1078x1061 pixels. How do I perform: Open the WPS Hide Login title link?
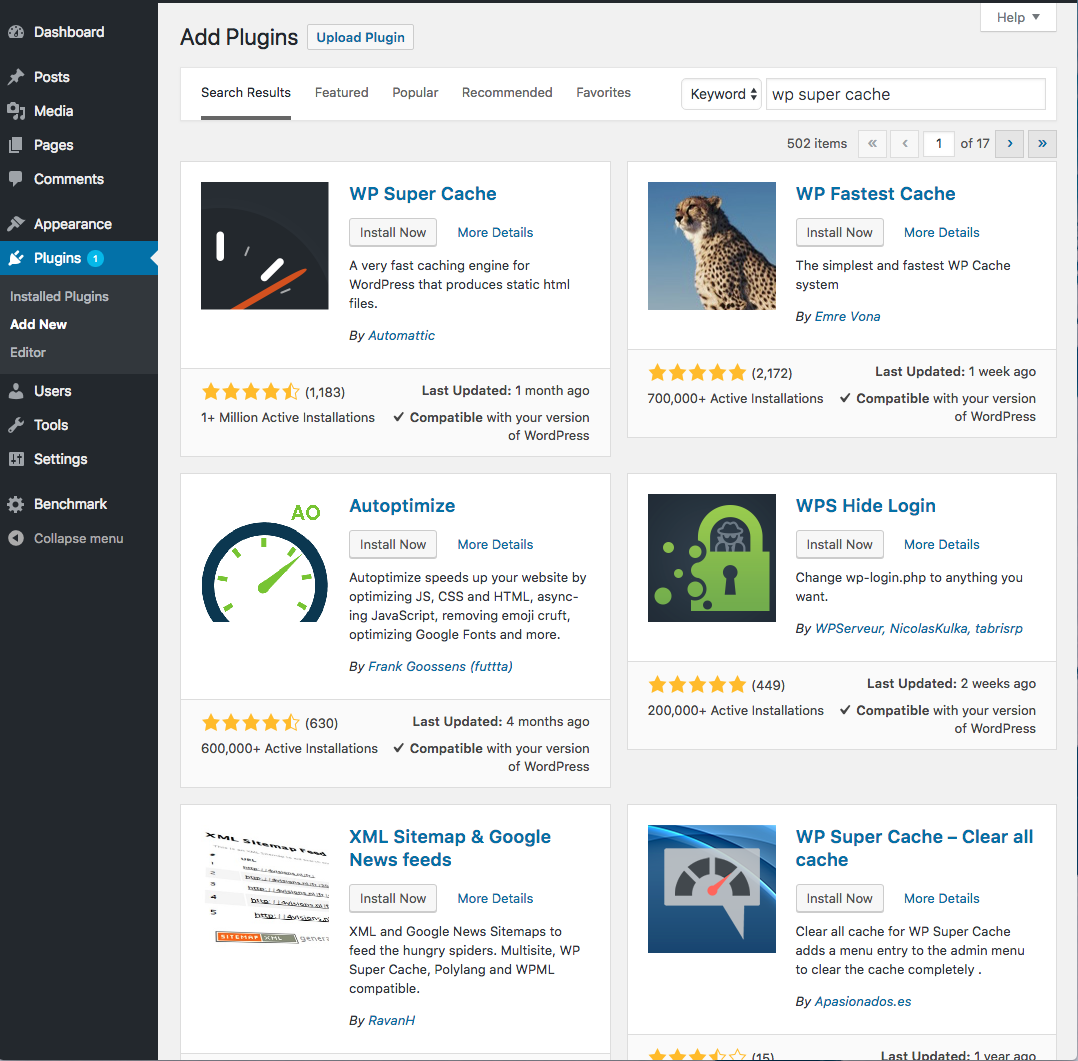[x=866, y=506]
